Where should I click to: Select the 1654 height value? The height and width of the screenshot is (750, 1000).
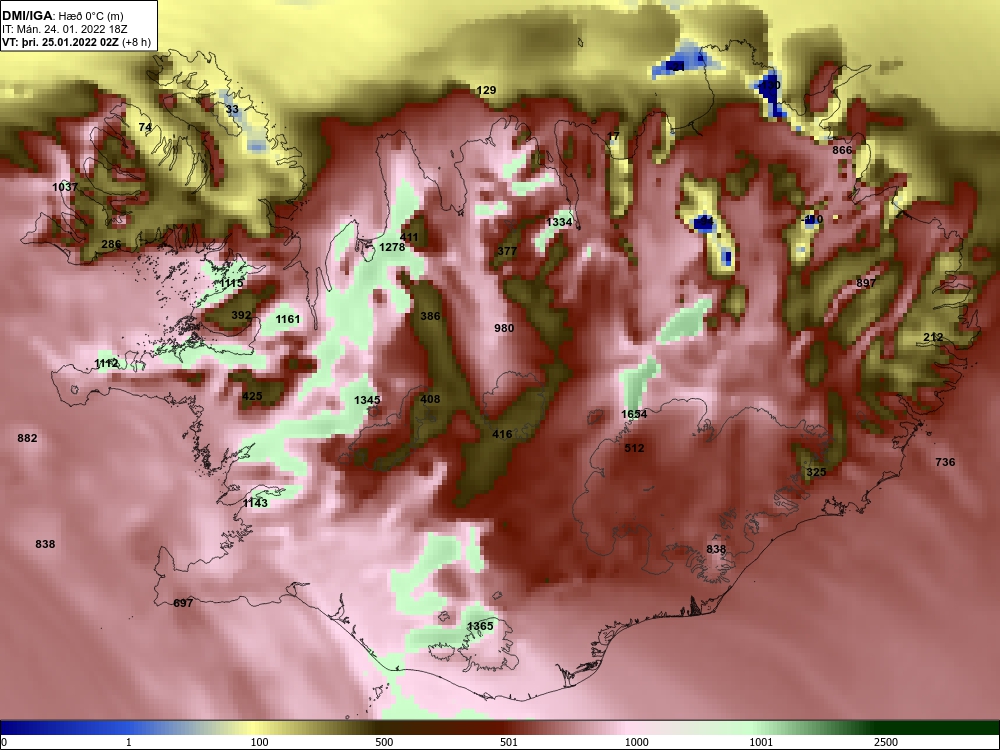[x=635, y=415]
